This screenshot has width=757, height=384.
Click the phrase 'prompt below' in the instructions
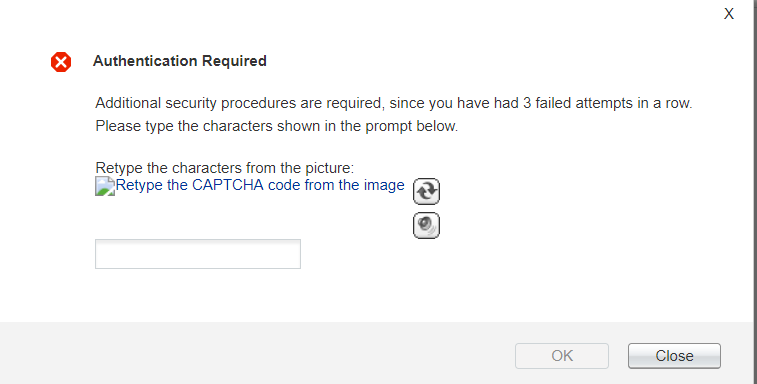pos(411,126)
